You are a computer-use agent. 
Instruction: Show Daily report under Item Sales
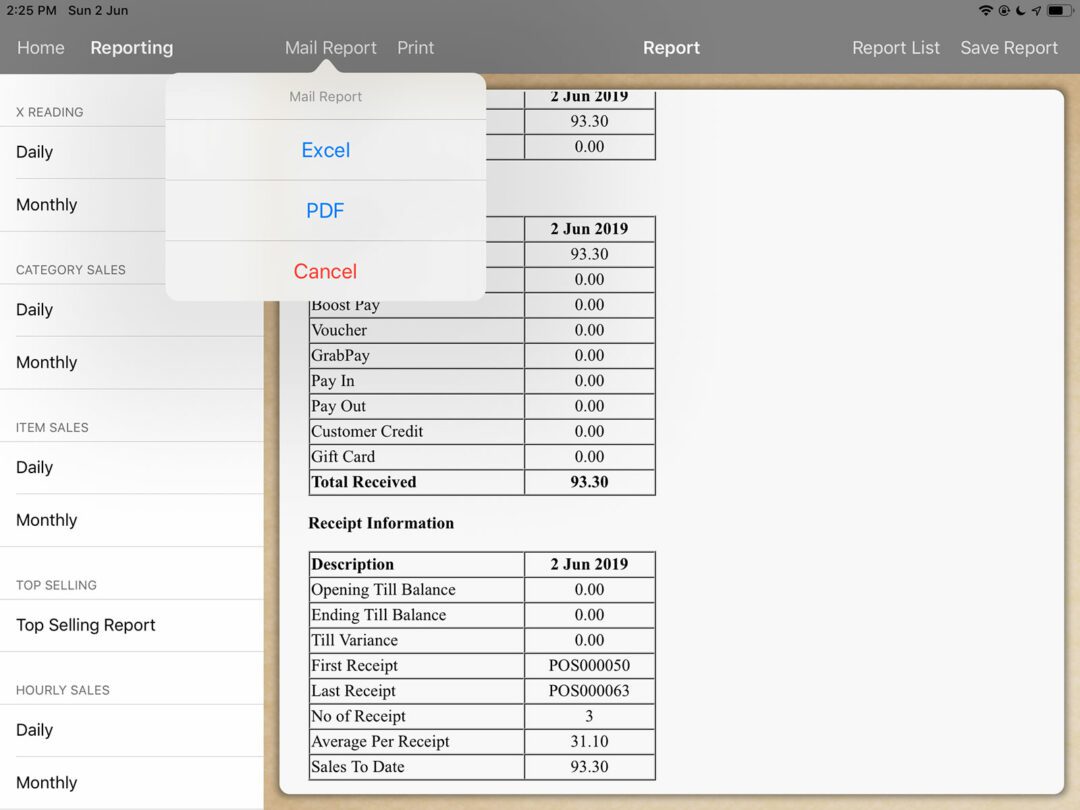(x=35, y=468)
